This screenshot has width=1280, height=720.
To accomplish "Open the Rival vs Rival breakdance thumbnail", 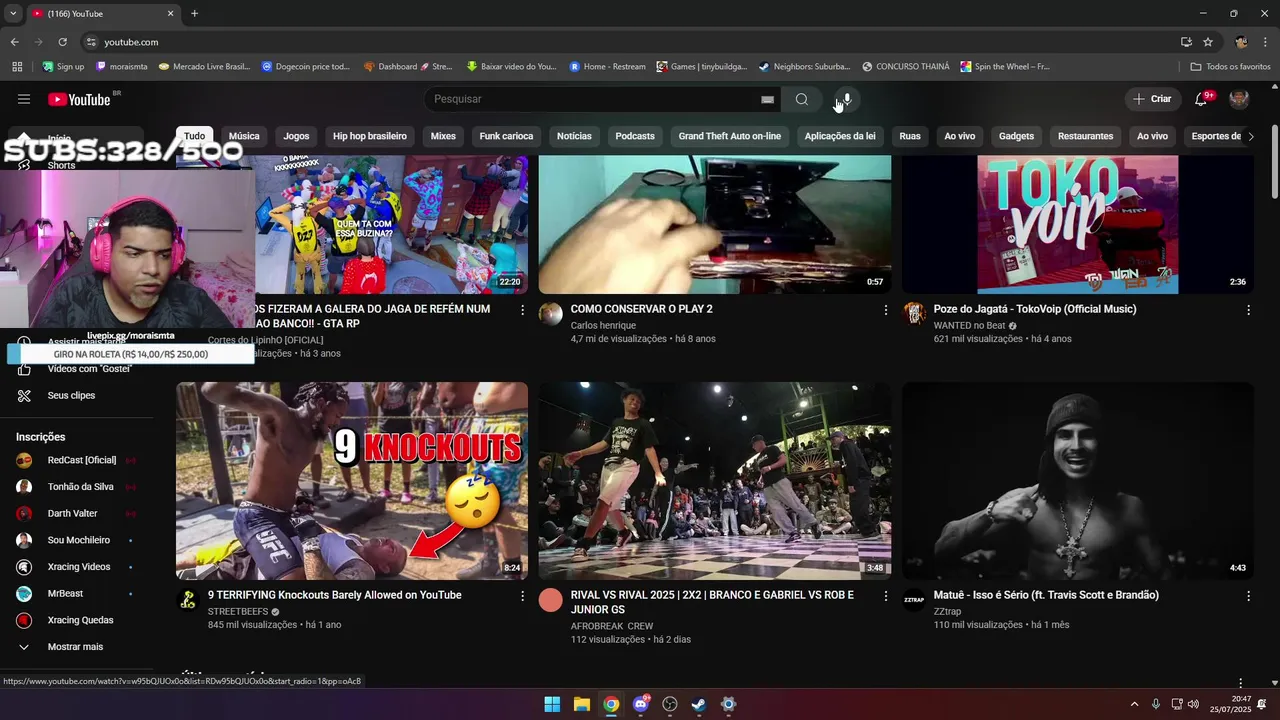I will [x=715, y=481].
